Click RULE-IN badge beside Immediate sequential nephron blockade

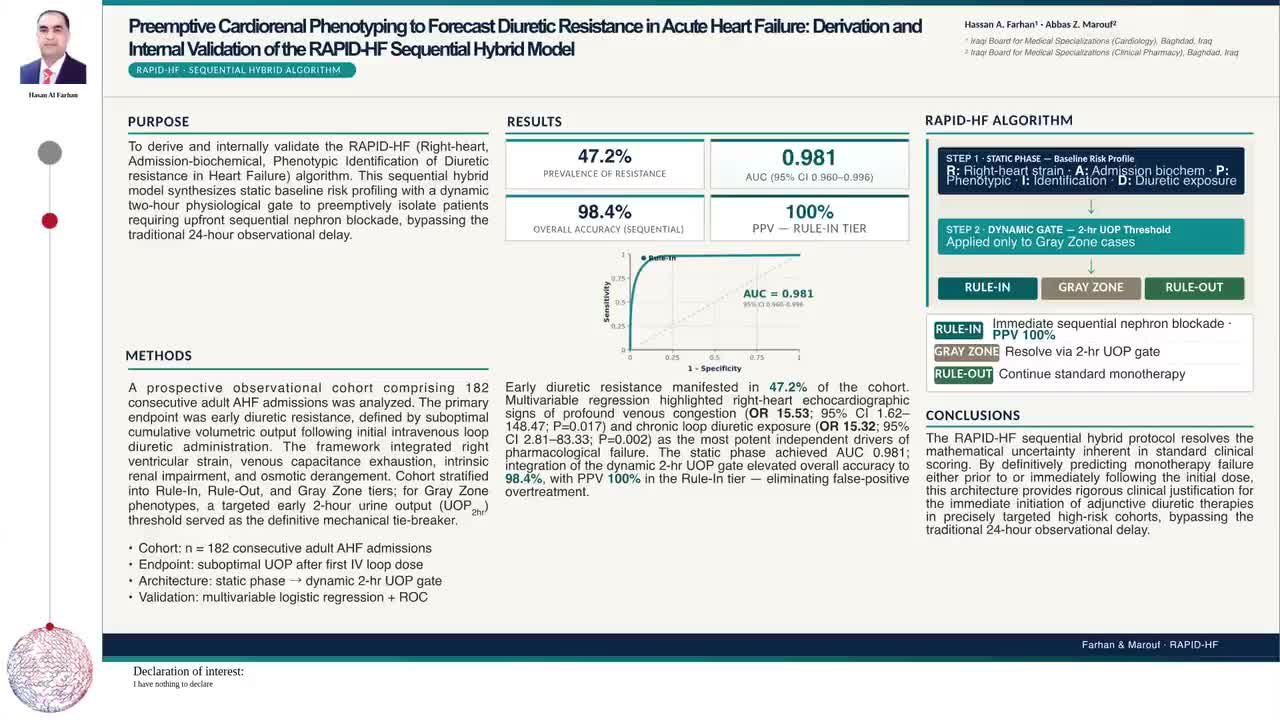[958, 330]
